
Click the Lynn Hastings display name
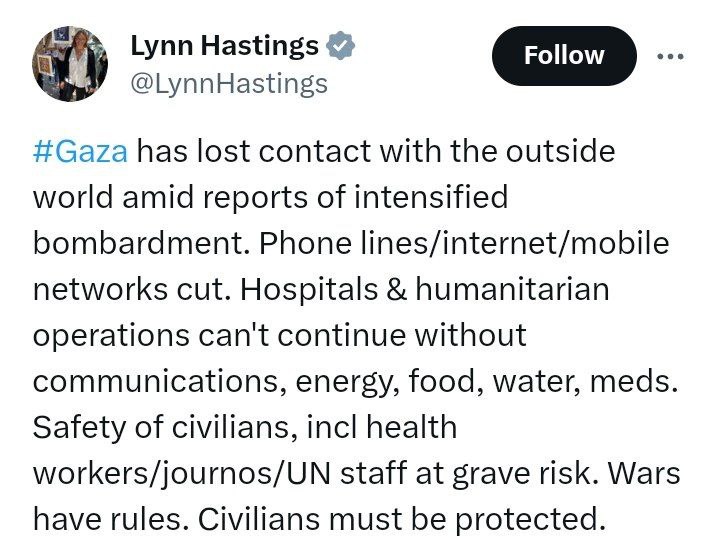pos(225,45)
